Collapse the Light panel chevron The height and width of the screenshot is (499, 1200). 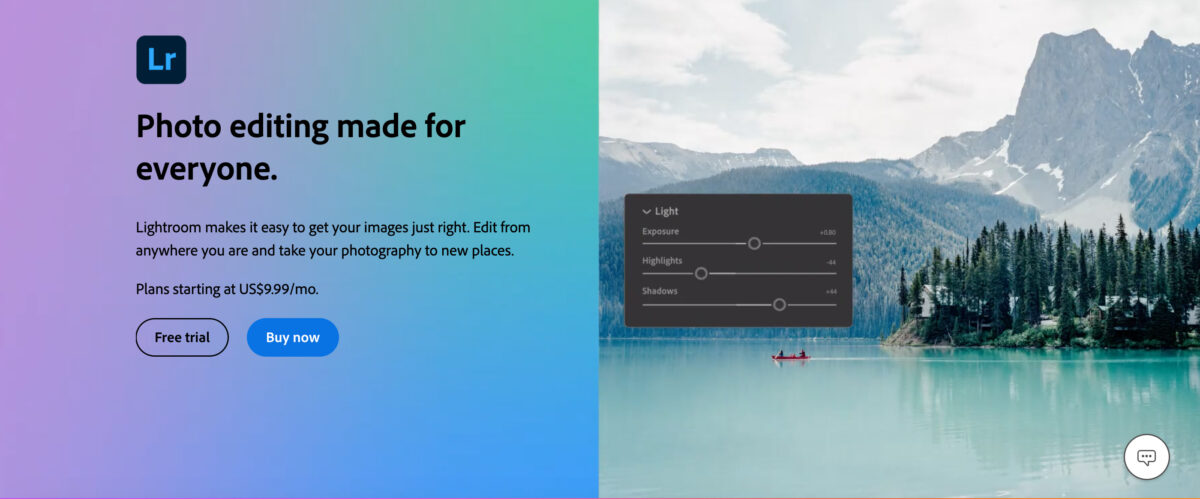[x=647, y=212]
